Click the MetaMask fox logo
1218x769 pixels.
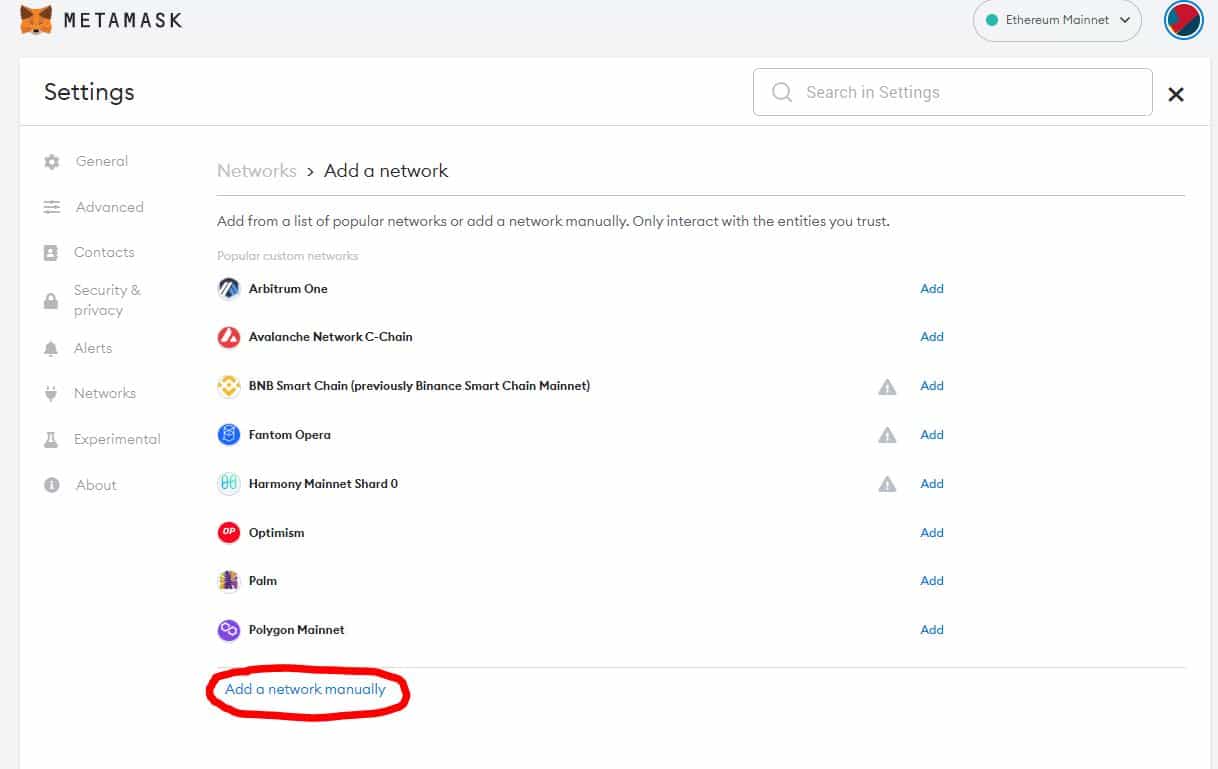tap(36, 20)
